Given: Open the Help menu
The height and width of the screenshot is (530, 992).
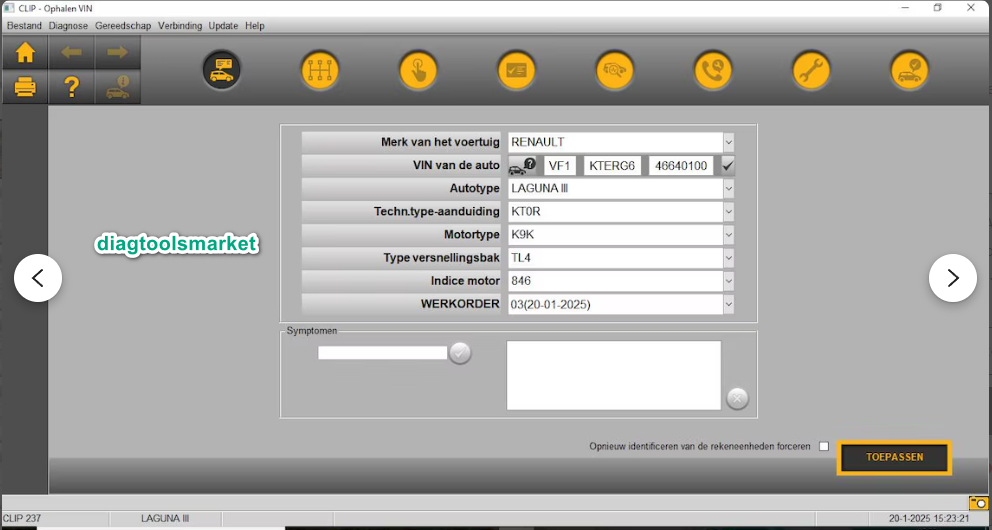Looking at the screenshot, I should pyautogui.click(x=255, y=26).
